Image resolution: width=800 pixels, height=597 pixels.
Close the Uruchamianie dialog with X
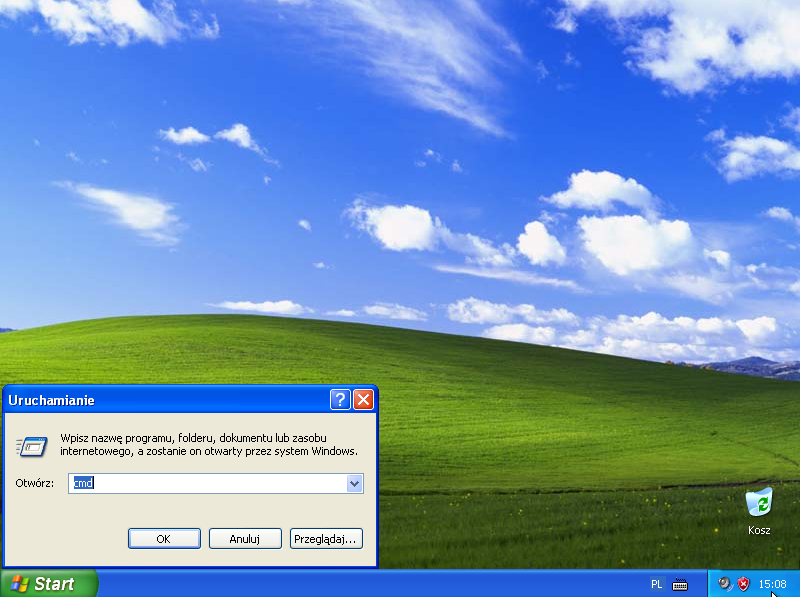(363, 400)
